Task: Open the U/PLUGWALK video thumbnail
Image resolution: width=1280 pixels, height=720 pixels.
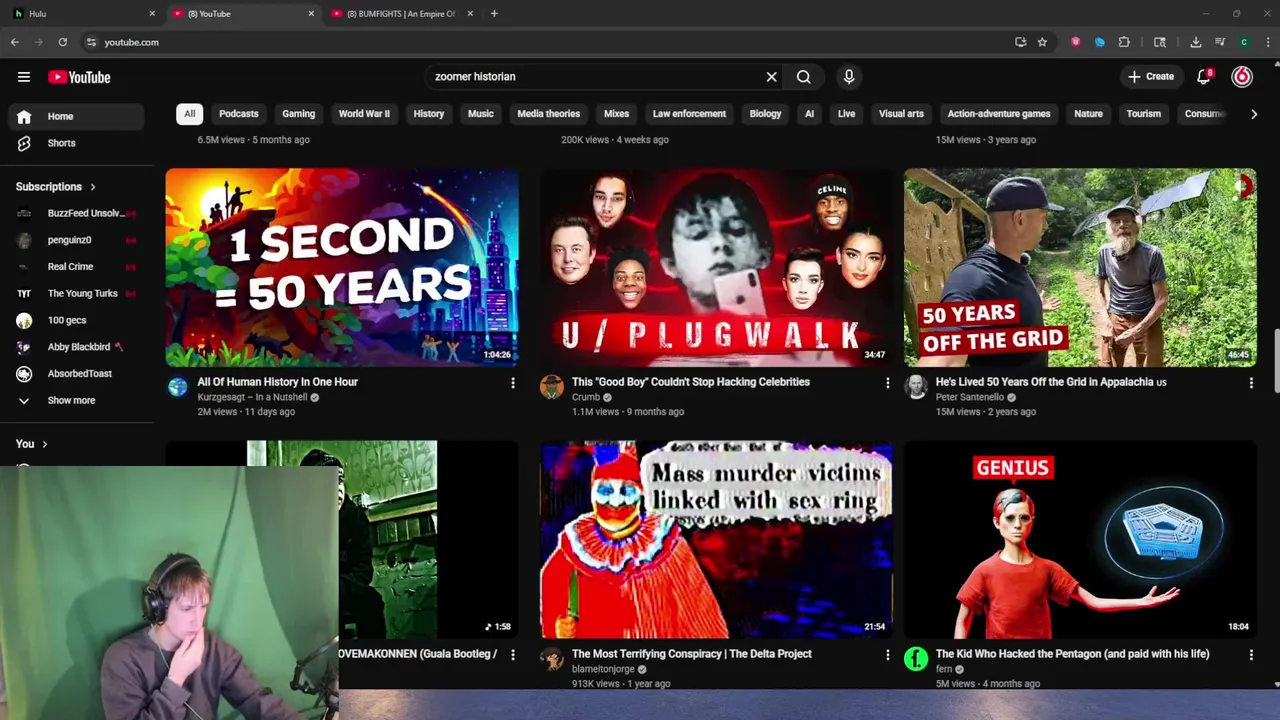Action: (x=716, y=267)
